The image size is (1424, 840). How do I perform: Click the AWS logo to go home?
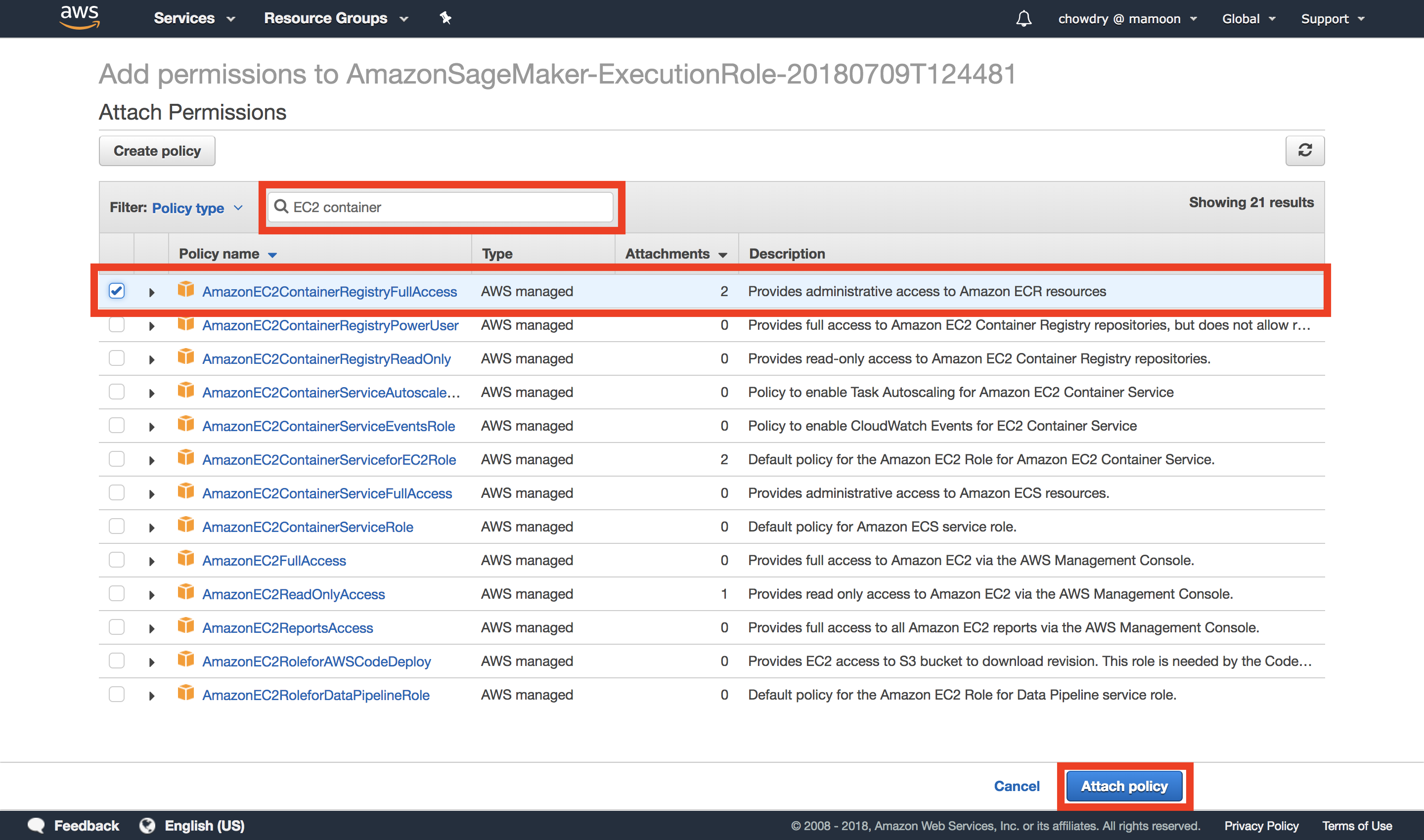(79, 17)
